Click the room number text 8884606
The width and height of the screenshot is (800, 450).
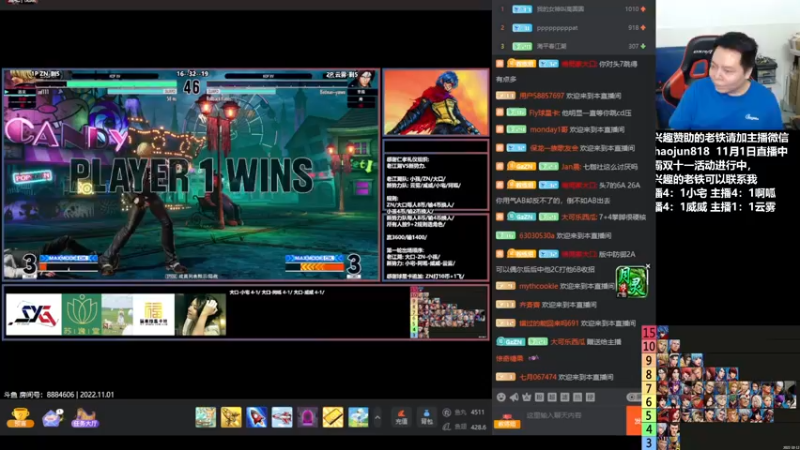[x=60, y=394]
